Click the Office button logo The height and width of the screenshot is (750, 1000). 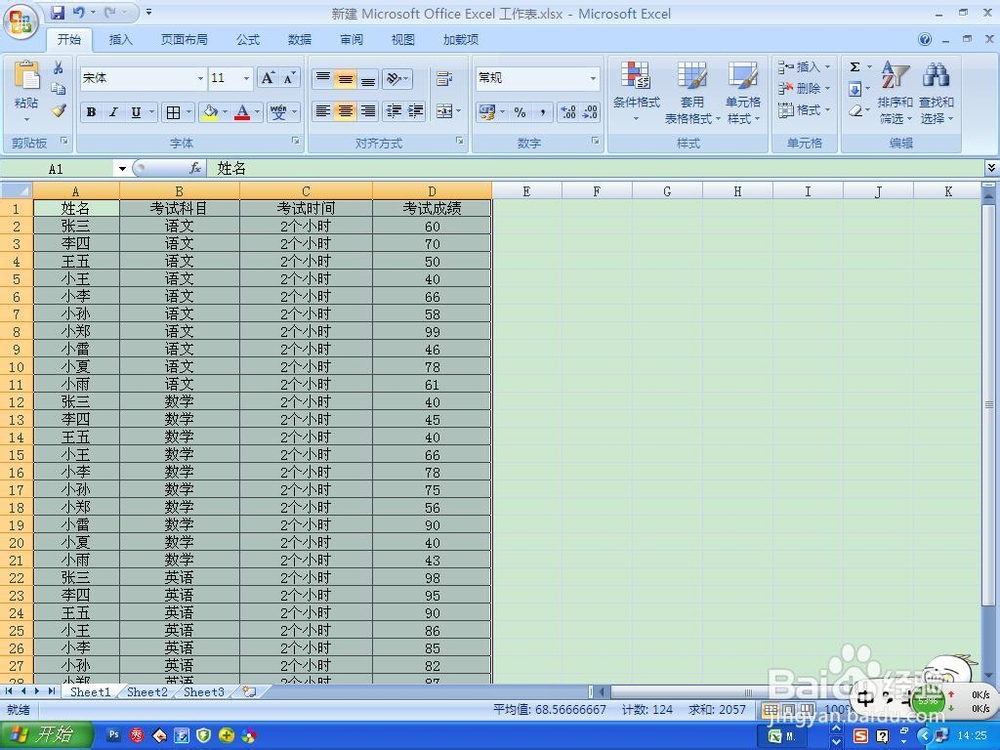coord(21,23)
